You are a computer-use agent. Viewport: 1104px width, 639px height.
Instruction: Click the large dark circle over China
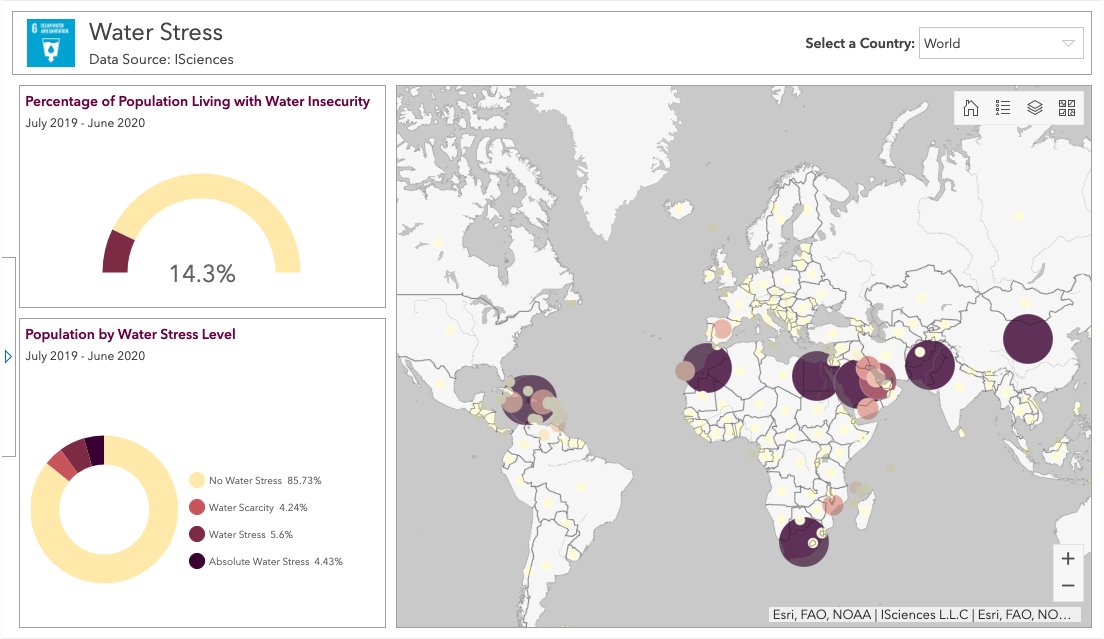click(x=1028, y=340)
